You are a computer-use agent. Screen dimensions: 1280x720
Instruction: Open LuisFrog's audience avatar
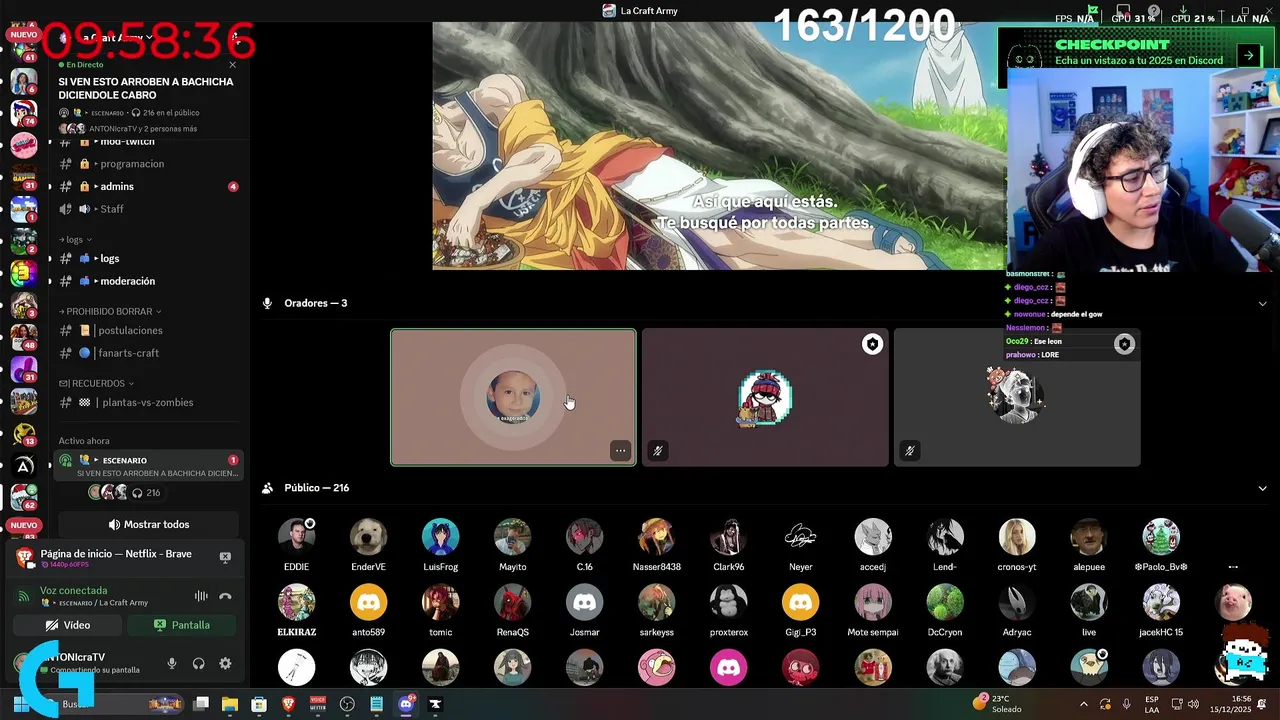[440, 537]
